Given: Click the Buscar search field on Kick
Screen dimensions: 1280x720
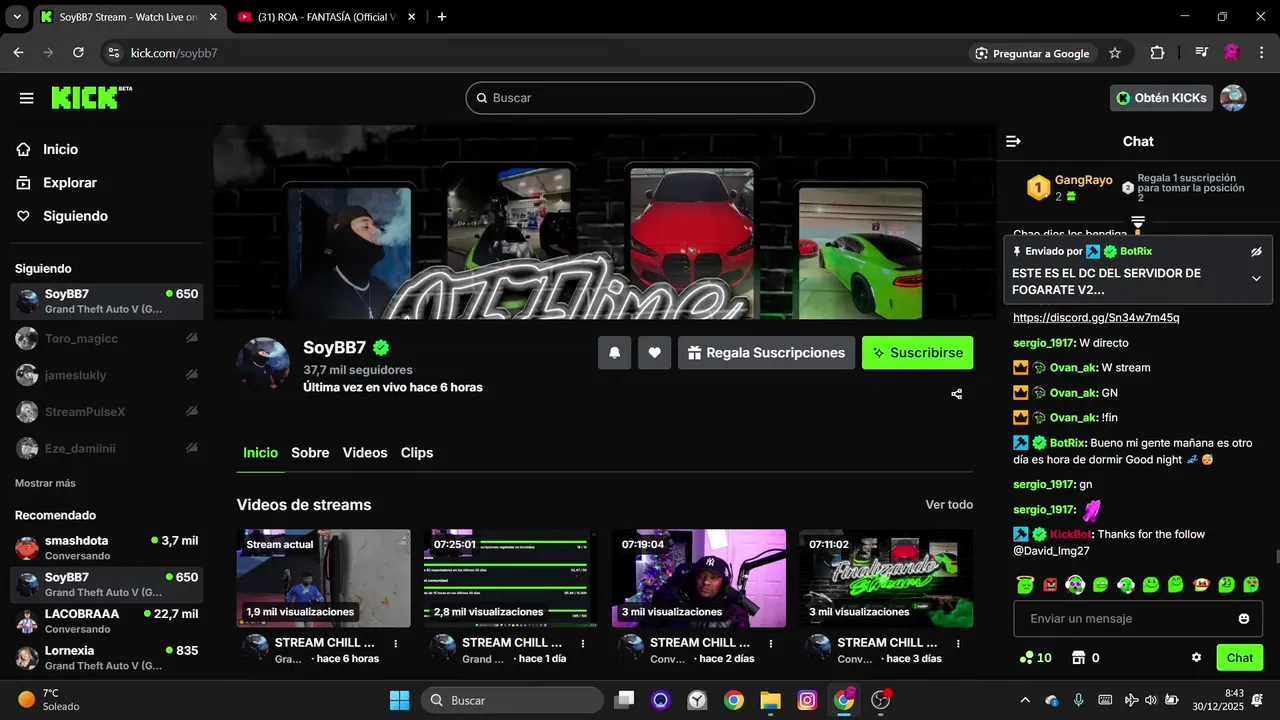Looking at the screenshot, I should [640, 98].
